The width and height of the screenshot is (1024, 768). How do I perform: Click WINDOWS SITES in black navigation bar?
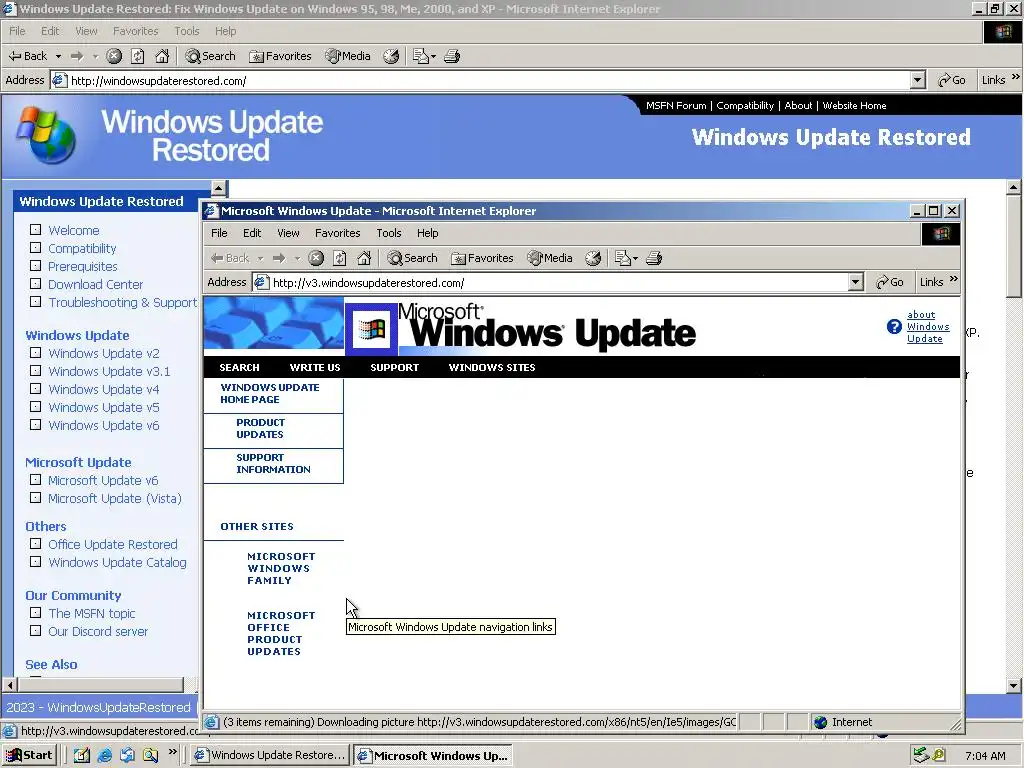492,368
